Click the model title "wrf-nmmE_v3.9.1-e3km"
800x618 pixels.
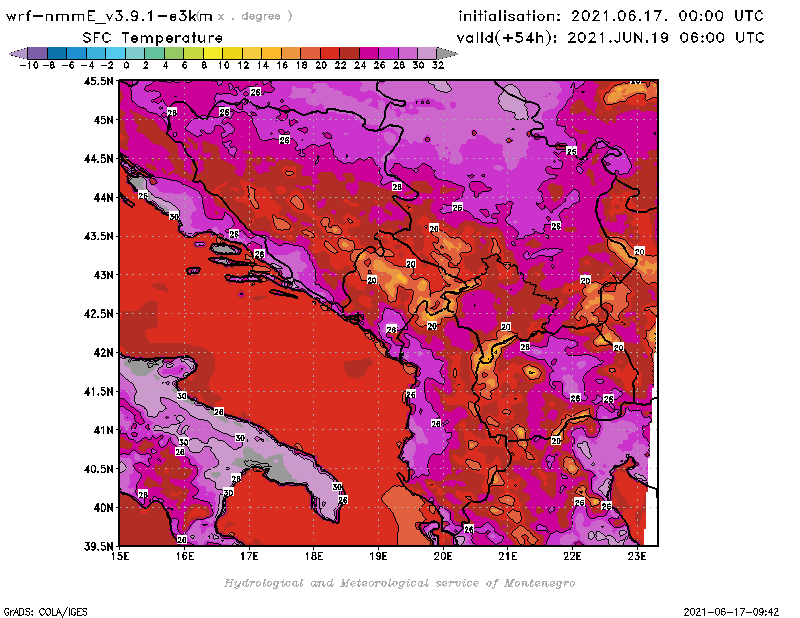point(109,16)
